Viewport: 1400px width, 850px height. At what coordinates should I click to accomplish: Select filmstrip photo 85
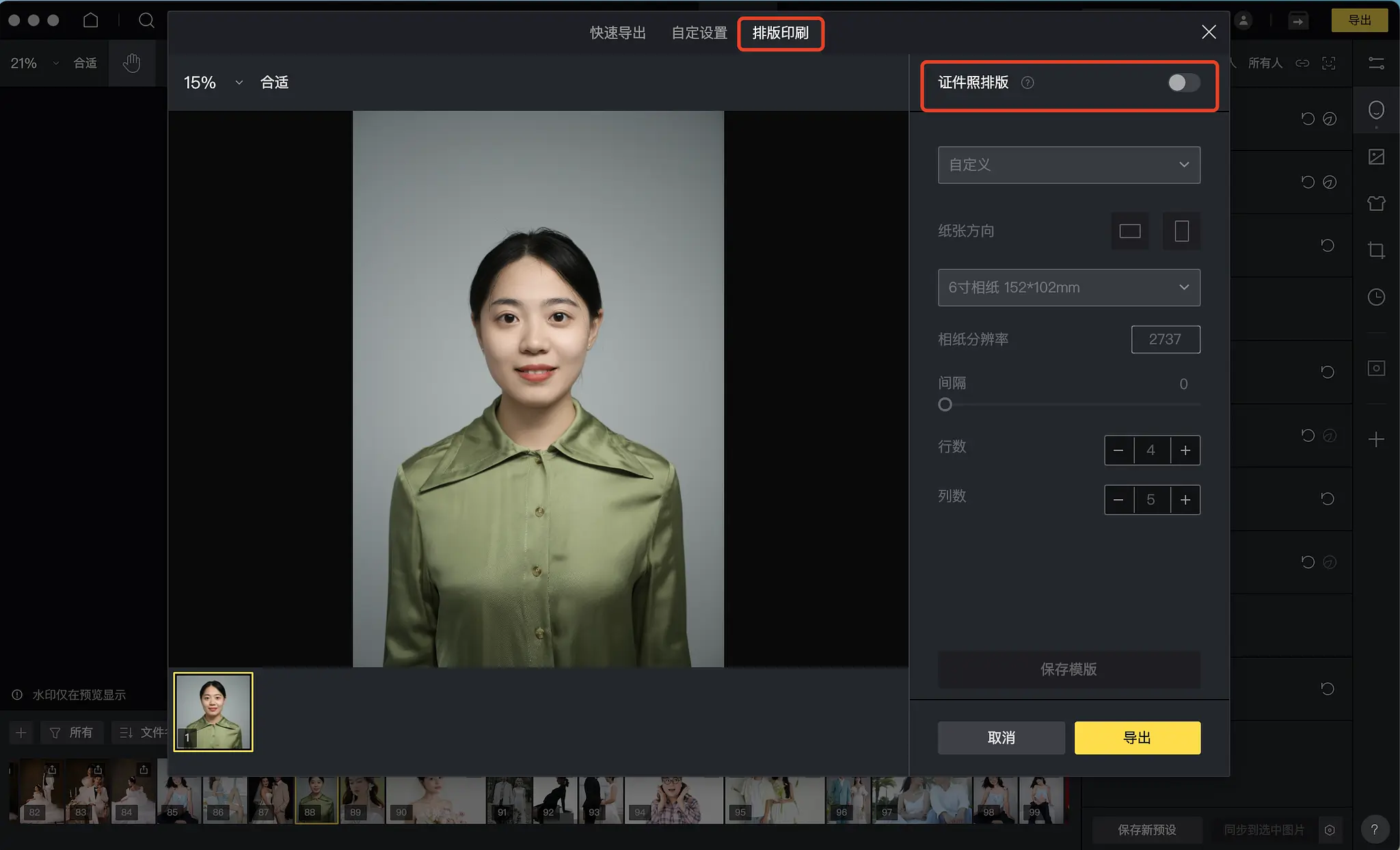click(179, 799)
